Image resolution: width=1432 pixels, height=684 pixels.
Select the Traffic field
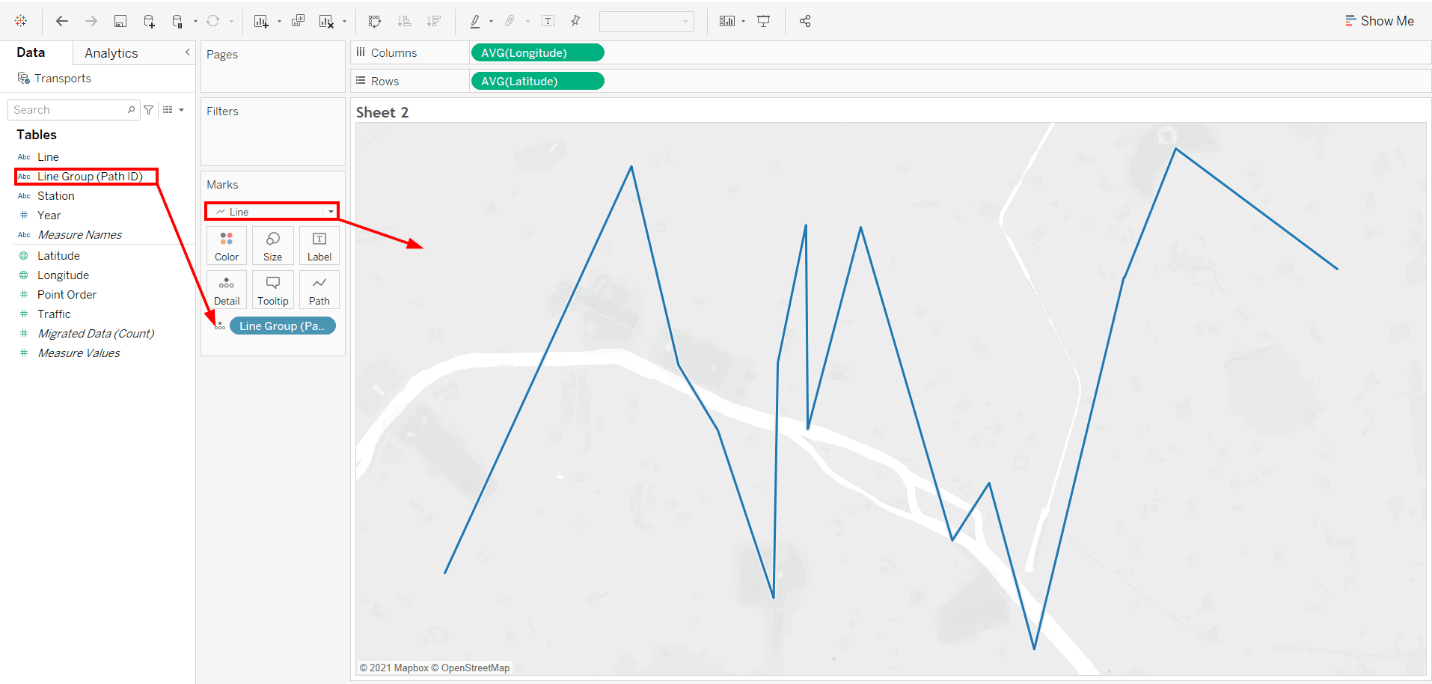click(54, 314)
